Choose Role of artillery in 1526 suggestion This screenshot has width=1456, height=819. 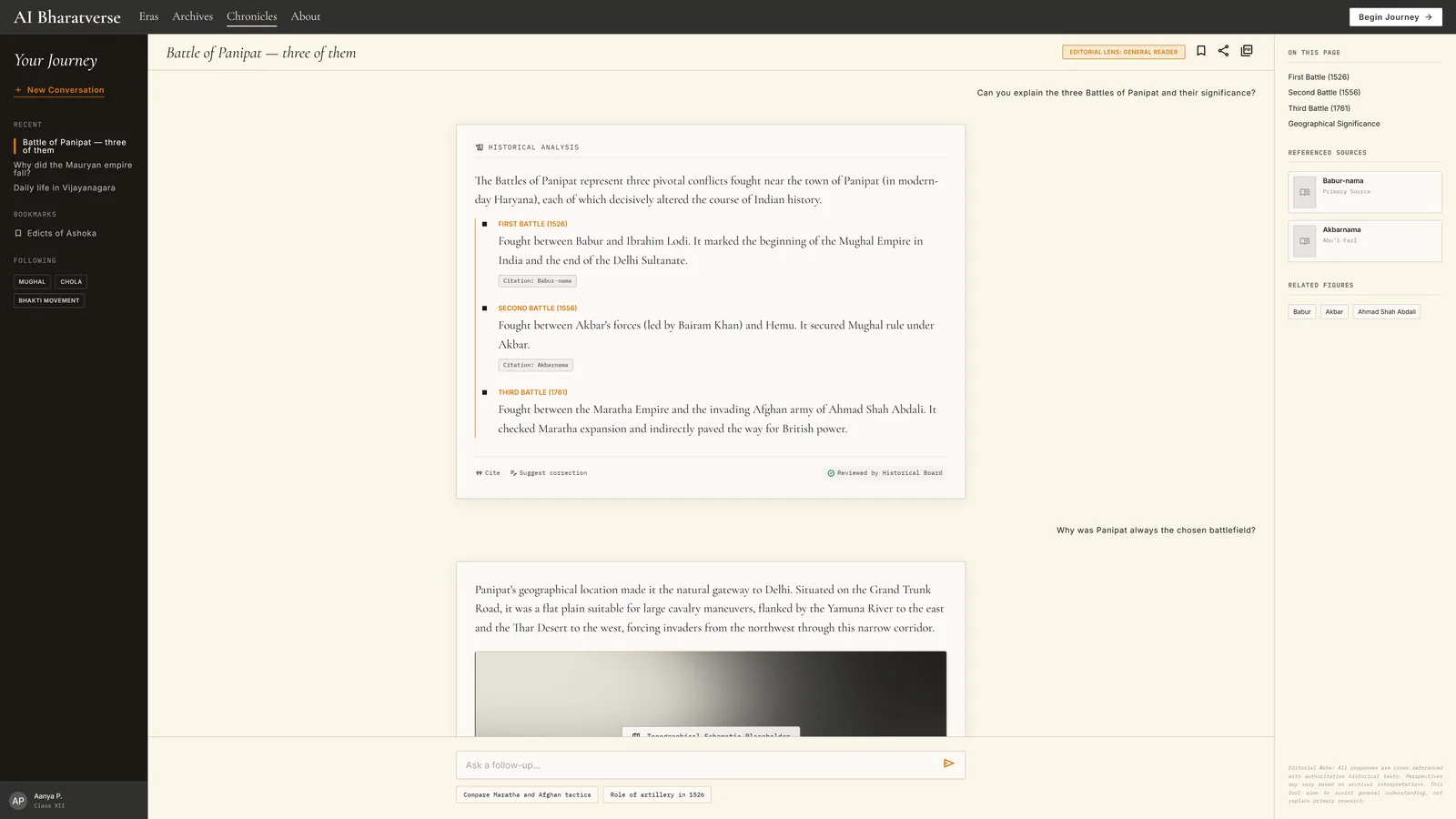tap(657, 795)
